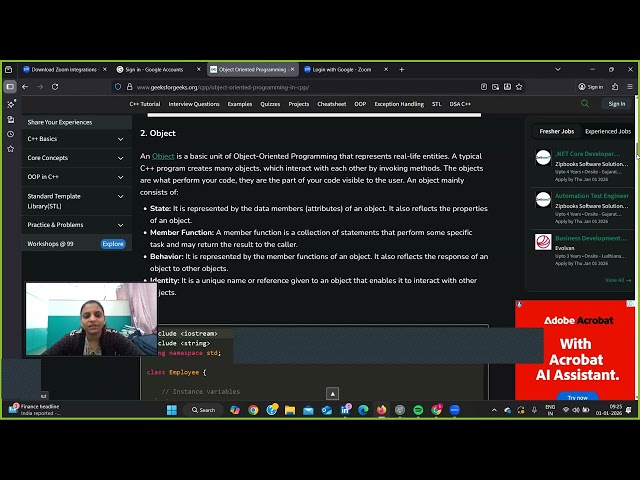Screen dimensions: 640x480
Task: Open the Automation Test Engineer job listing
Action: click(592, 196)
